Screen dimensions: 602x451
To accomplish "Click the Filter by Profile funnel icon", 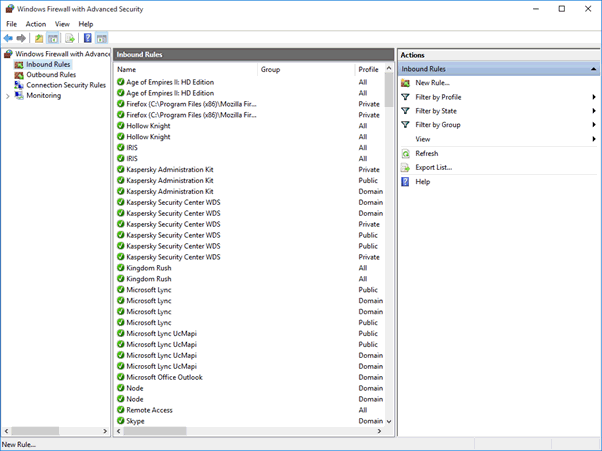I will tap(405, 97).
